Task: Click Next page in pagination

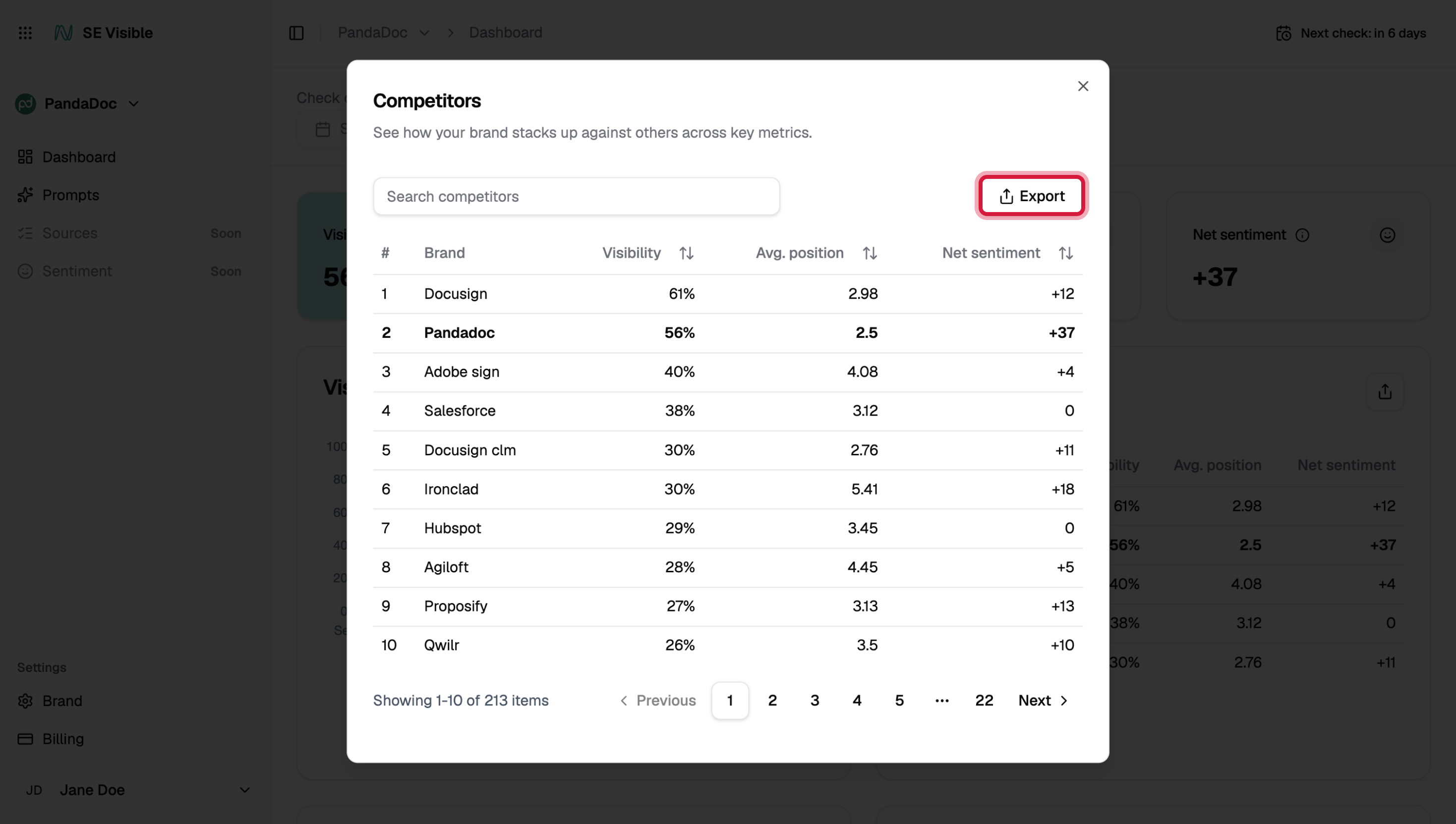Action: (1043, 701)
